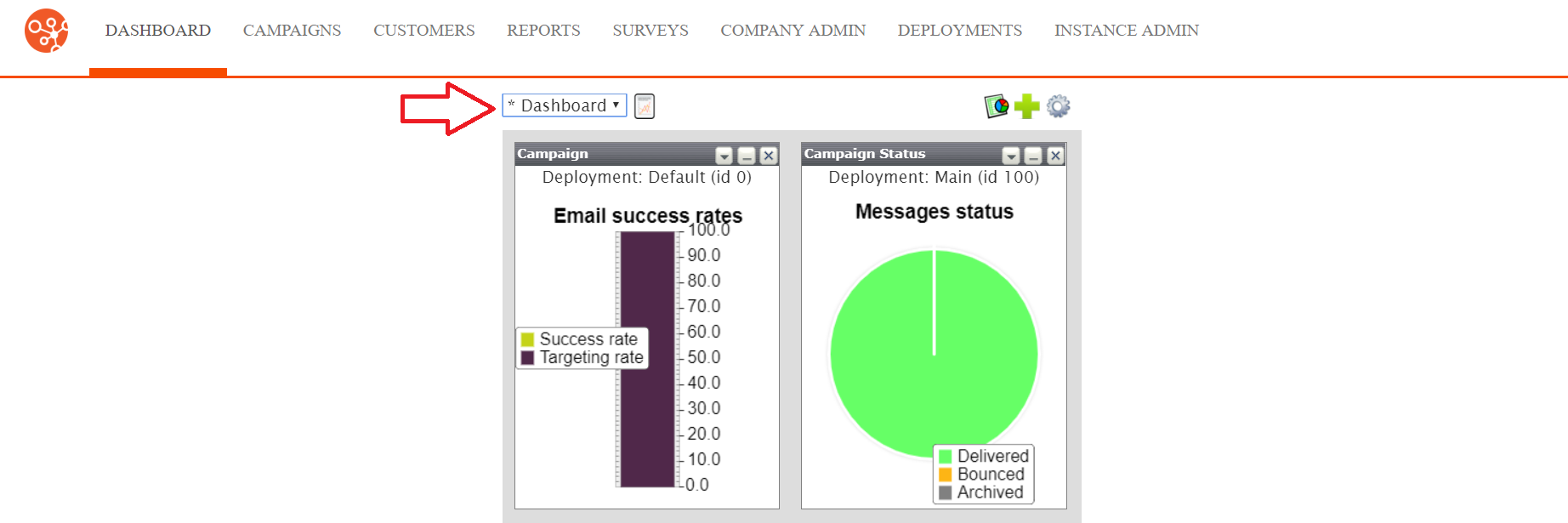1568x523 pixels.
Task: Minimize the Campaign Status widget panel
Action: pos(1033,156)
